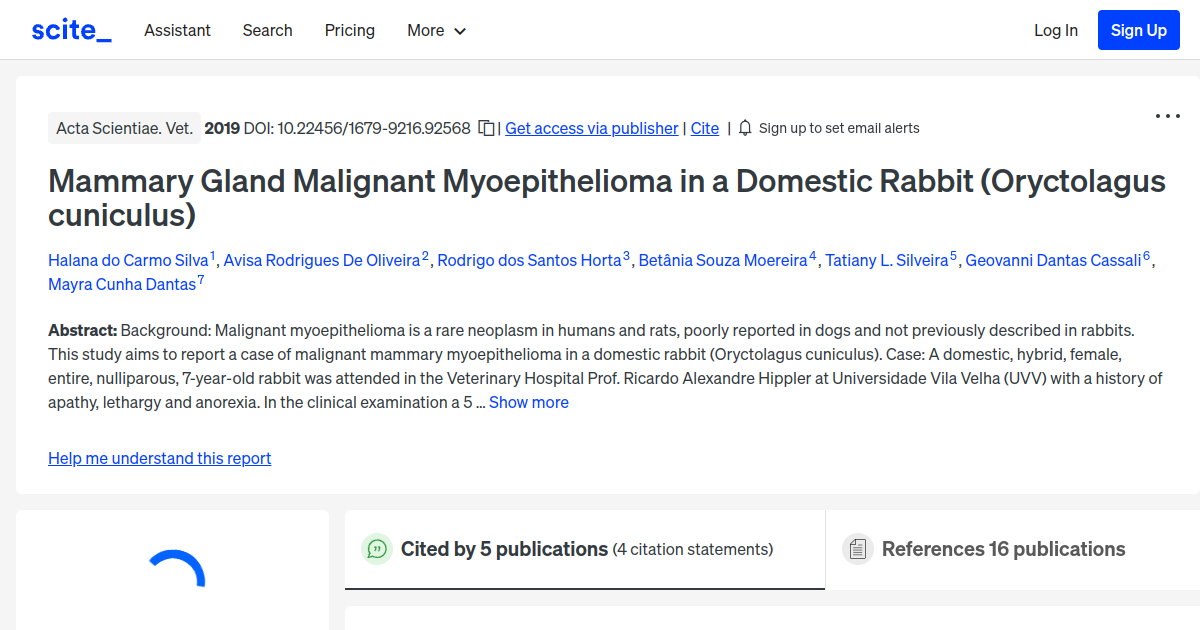Viewport: 1200px width, 630px height.
Task: Open the More navigation dropdown
Action: [x=436, y=30]
